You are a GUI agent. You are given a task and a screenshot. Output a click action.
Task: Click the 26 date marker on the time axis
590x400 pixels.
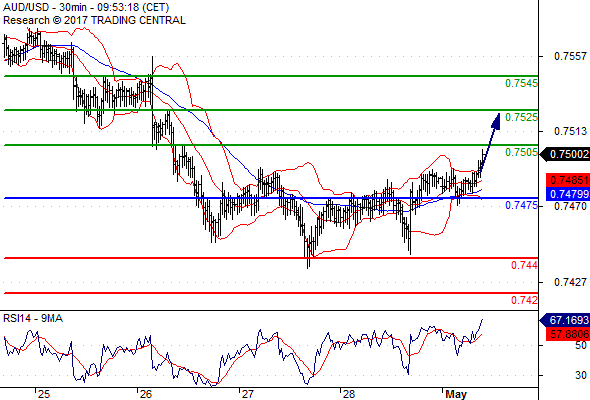click(145, 394)
